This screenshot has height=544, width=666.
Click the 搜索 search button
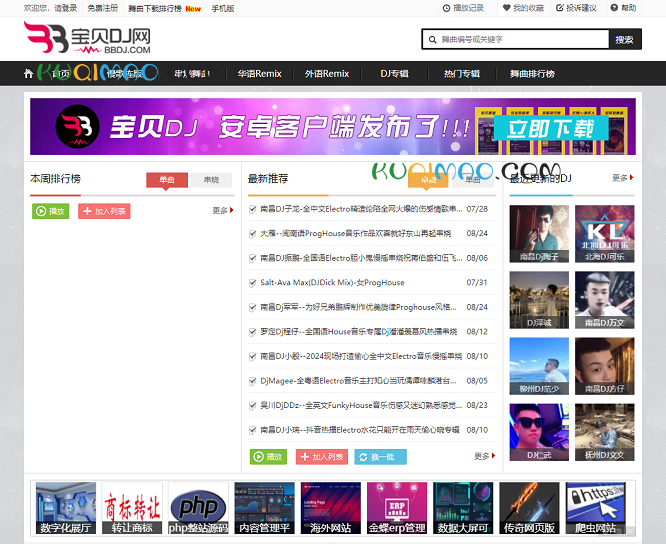click(625, 39)
